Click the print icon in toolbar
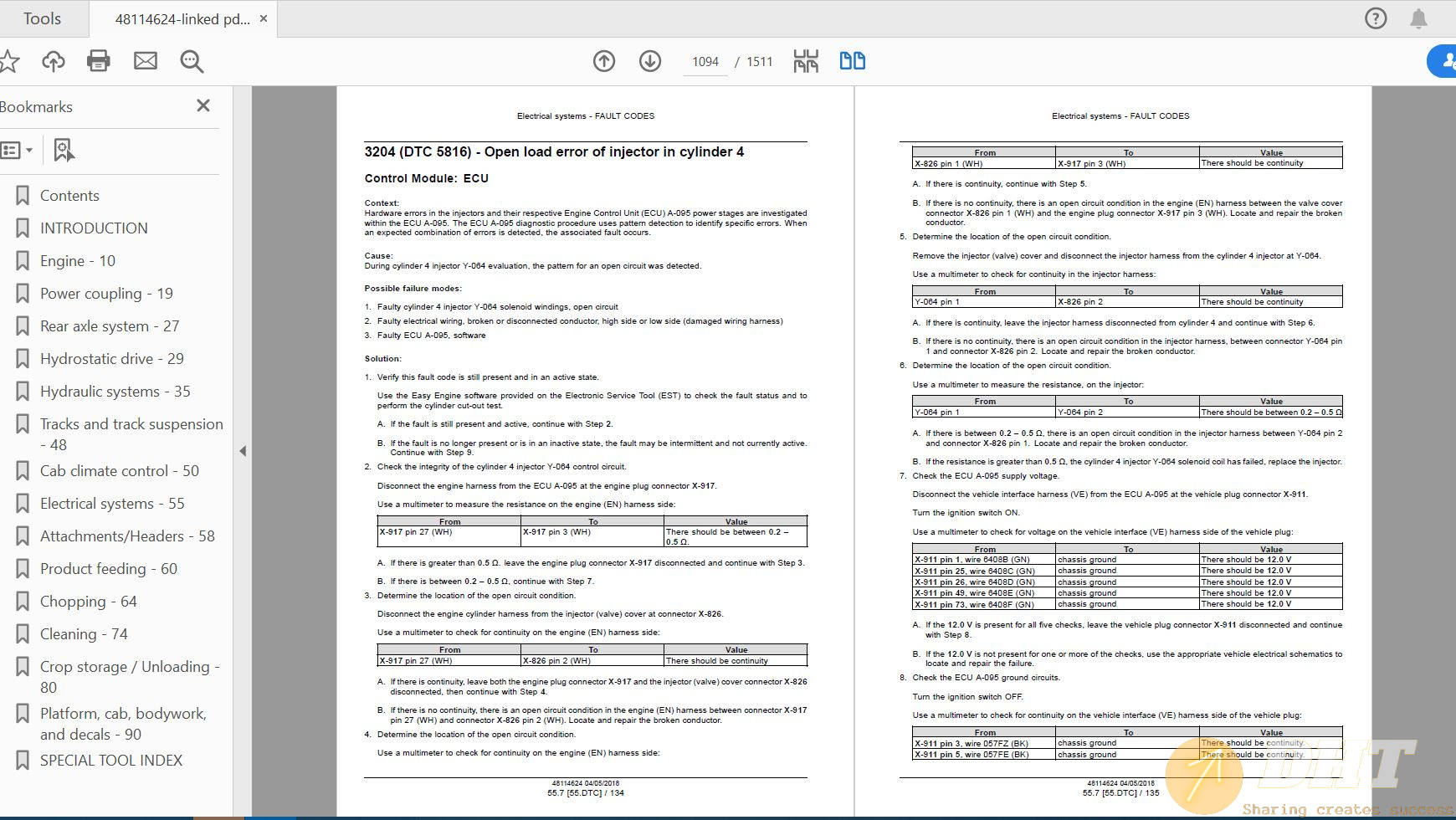The height and width of the screenshot is (820, 1456). pos(99,61)
